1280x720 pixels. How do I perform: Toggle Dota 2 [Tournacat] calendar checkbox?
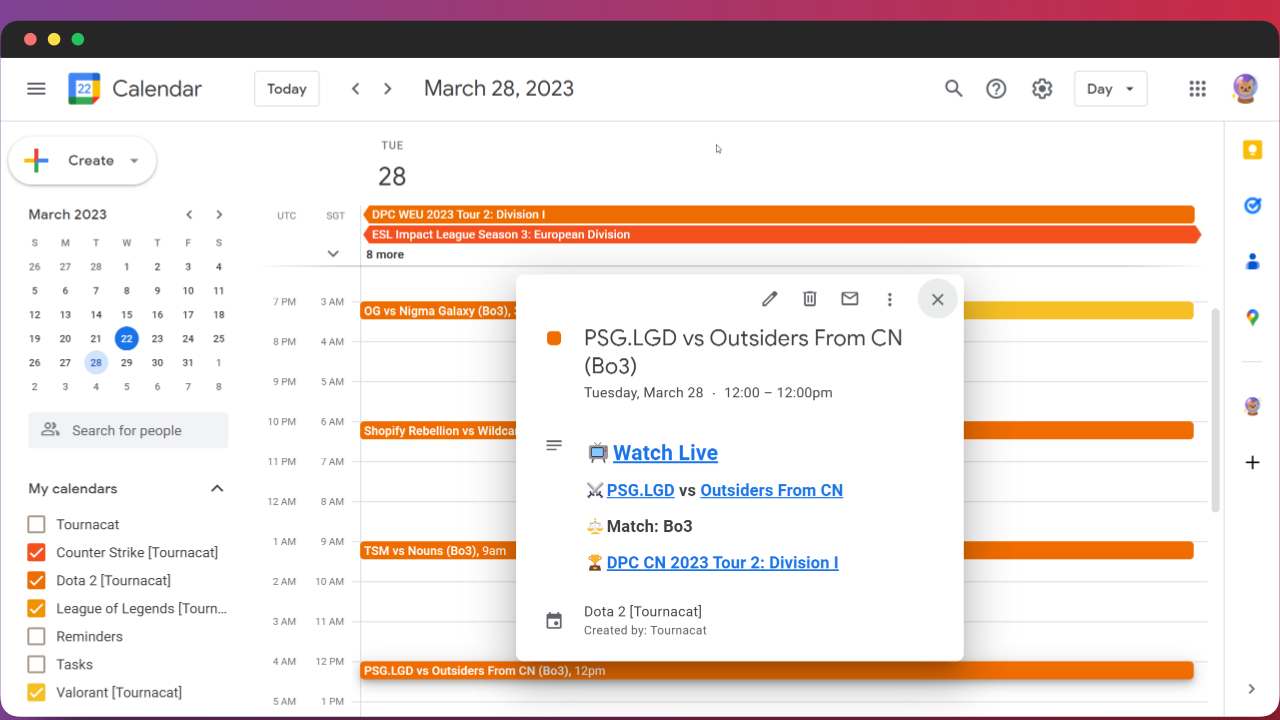37,580
